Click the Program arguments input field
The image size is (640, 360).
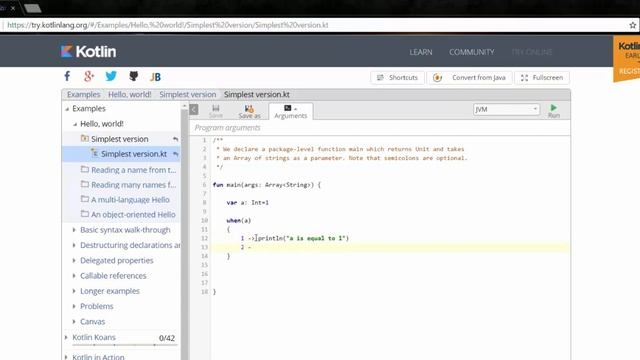[380, 128]
